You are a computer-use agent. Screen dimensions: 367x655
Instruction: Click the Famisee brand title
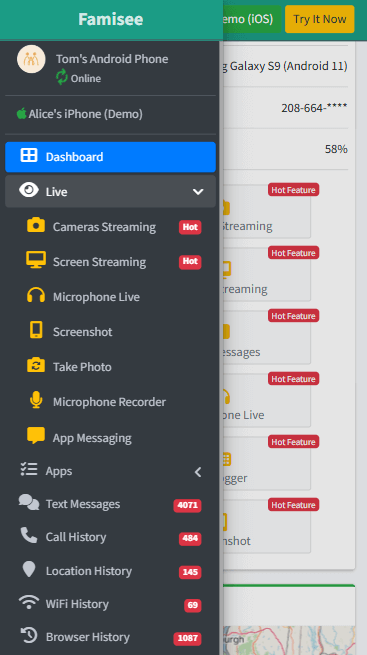coord(111,19)
